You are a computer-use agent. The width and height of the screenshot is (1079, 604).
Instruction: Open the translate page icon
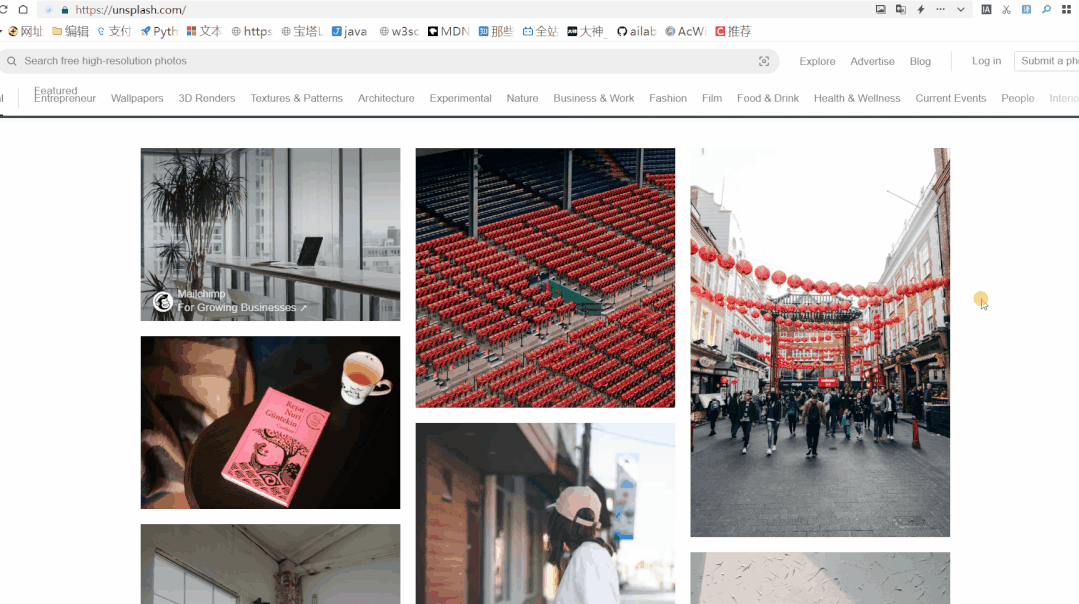(x=901, y=10)
